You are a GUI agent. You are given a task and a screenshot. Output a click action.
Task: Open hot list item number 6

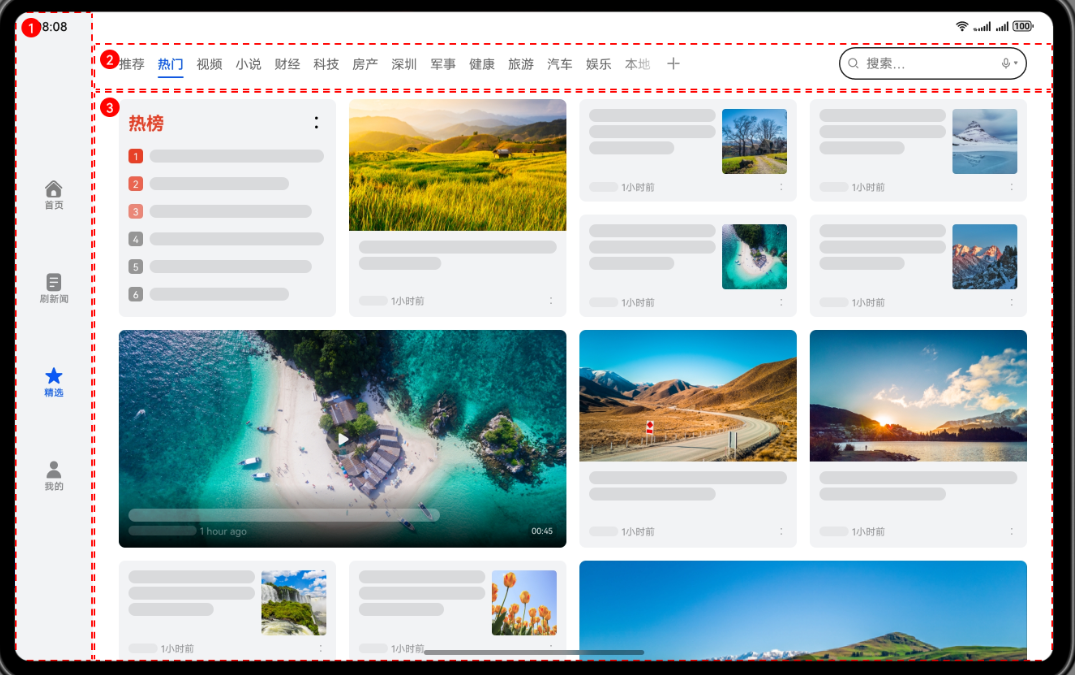click(x=208, y=294)
